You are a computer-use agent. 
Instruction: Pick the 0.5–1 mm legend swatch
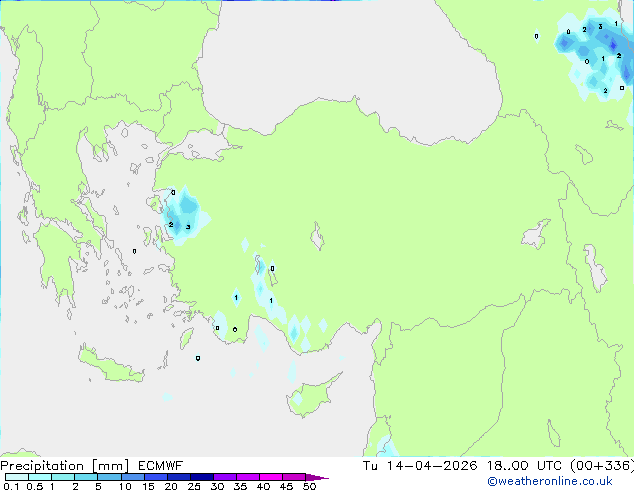point(40,477)
